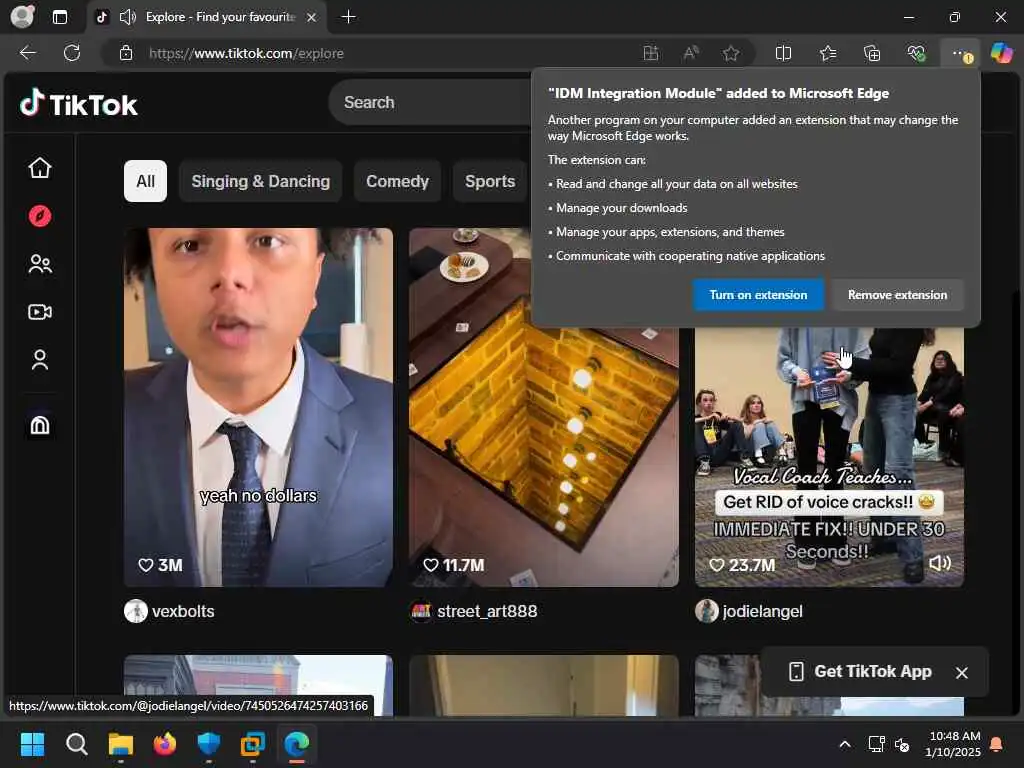Screen dimensions: 1024x768
Task: Unmute jodielangel video speaker icon
Action: click(x=940, y=564)
